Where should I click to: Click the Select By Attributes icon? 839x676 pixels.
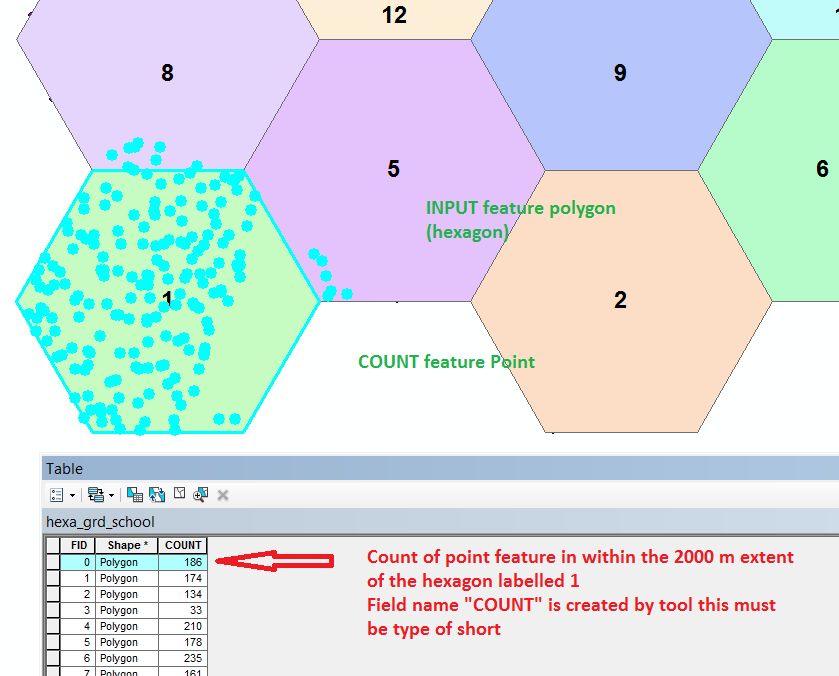click(x=135, y=495)
